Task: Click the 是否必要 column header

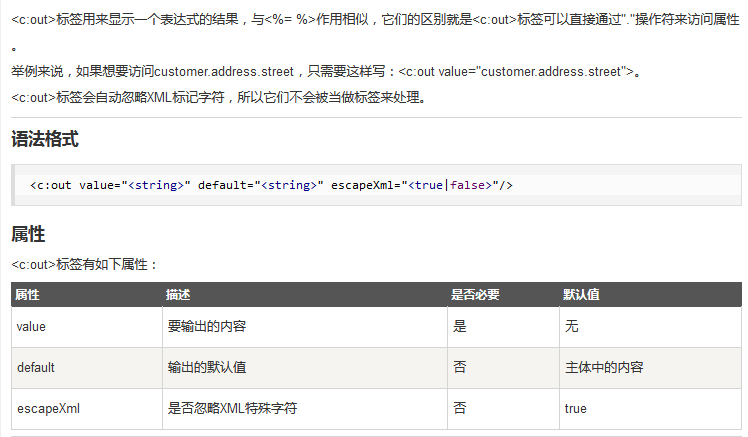Action: 476,295
